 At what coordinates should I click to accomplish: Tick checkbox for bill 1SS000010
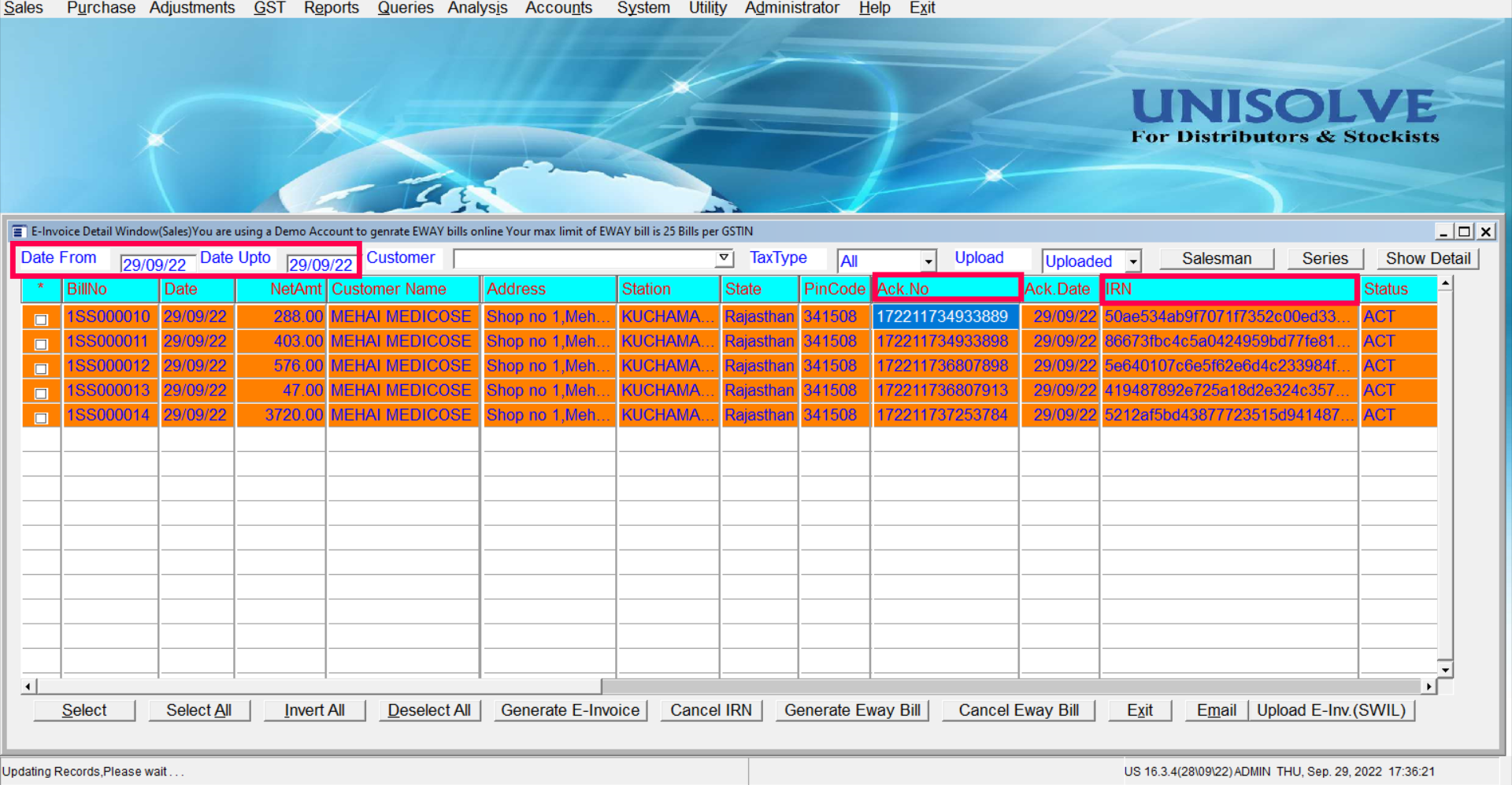[41, 319]
